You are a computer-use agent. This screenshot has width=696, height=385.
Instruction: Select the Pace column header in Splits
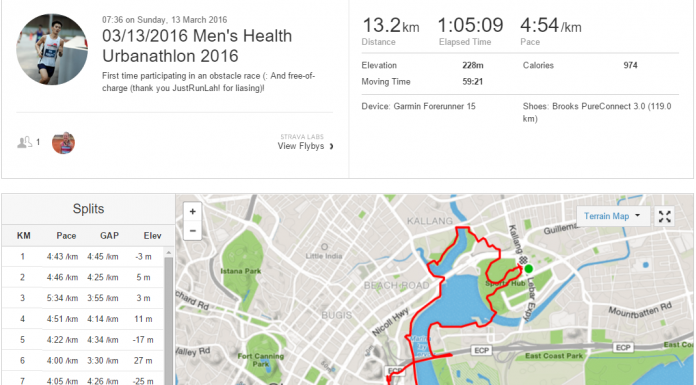(66, 236)
